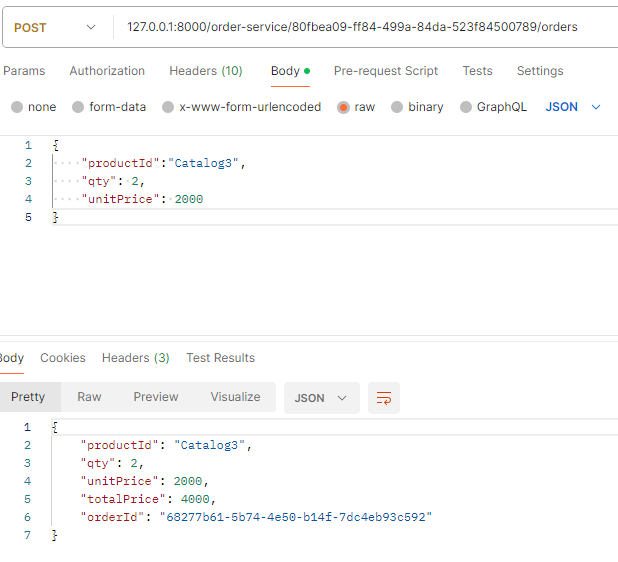Choose the binary radio option
The image size is (618, 562).
(397, 107)
